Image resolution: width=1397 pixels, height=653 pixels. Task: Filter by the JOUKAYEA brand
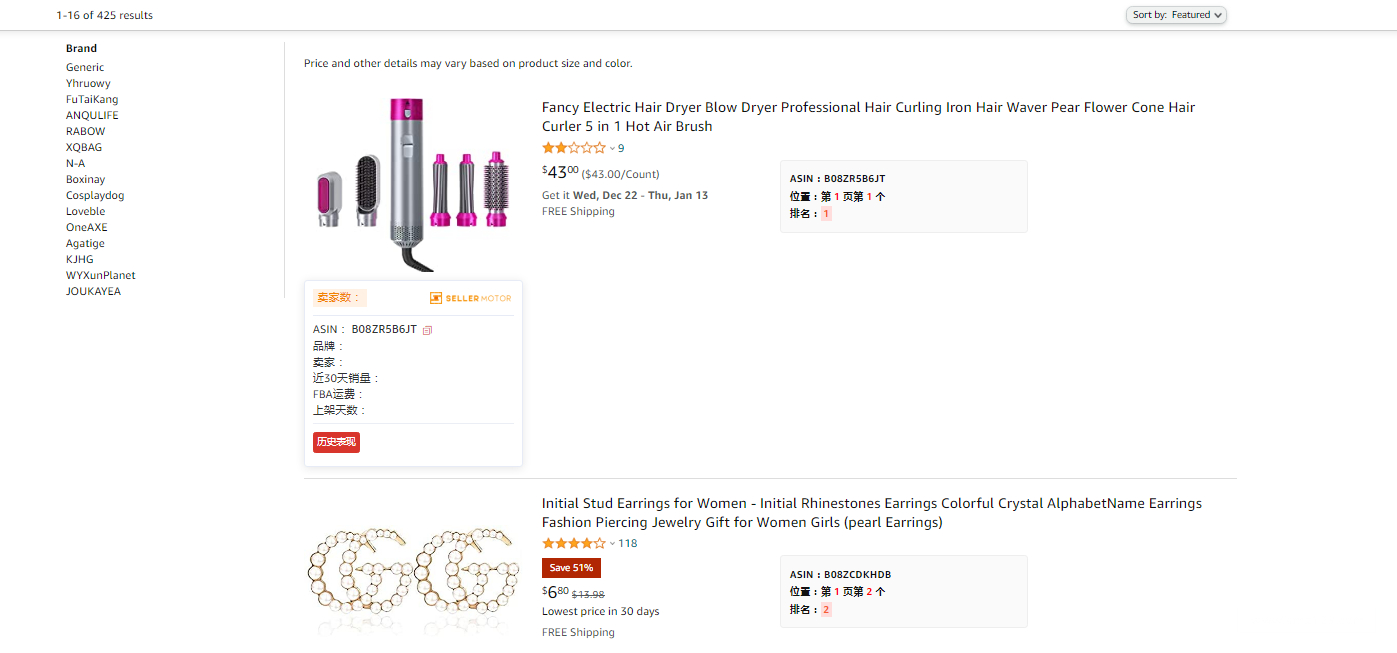(x=93, y=292)
